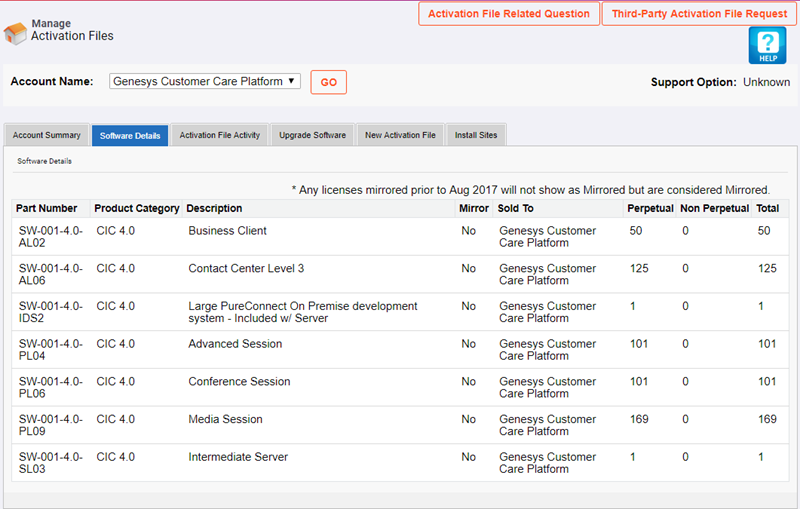Click the Total column header
The image size is (800, 509).
767,208
